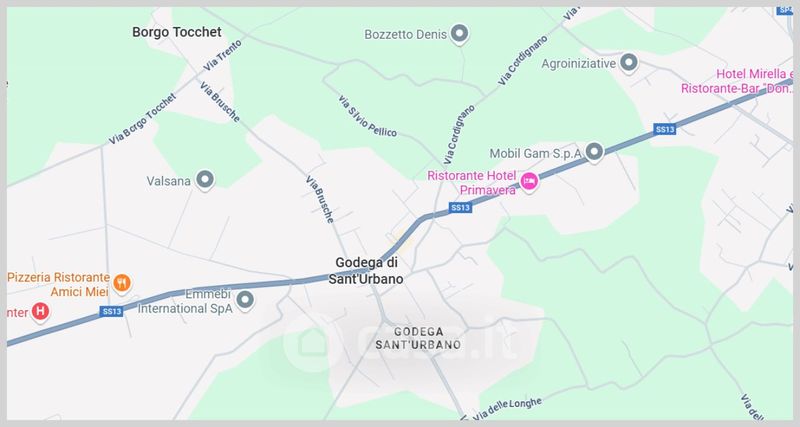Open the Mobil Gam S.p.A pin
The width and height of the screenshot is (800, 427).
(x=594, y=152)
